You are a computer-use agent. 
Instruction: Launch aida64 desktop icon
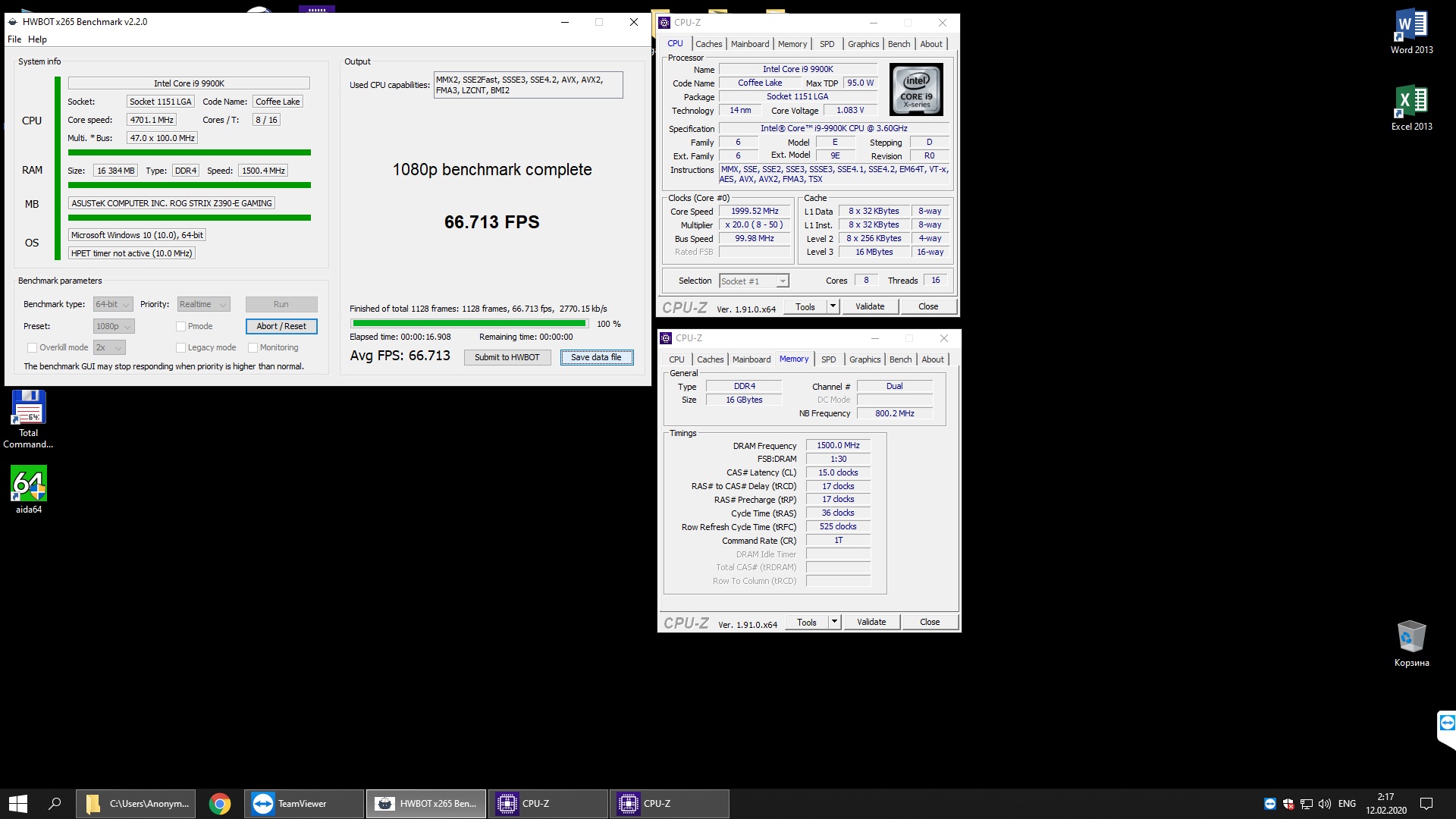(x=29, y=490)
